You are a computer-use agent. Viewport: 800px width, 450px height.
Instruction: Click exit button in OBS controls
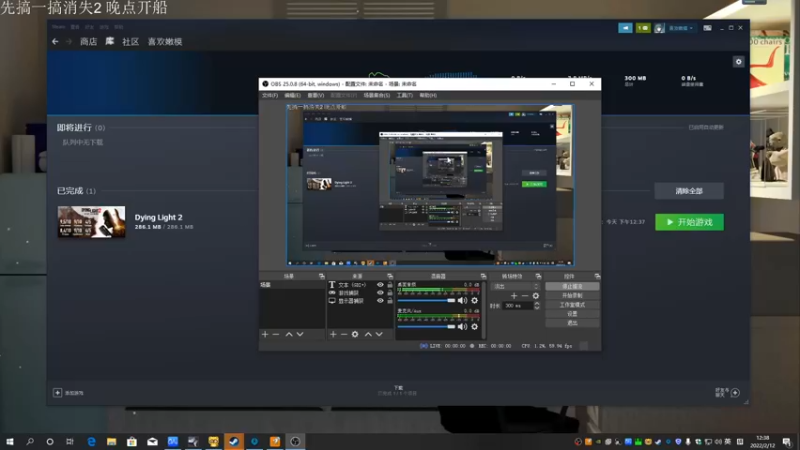[x=572, y=323]
